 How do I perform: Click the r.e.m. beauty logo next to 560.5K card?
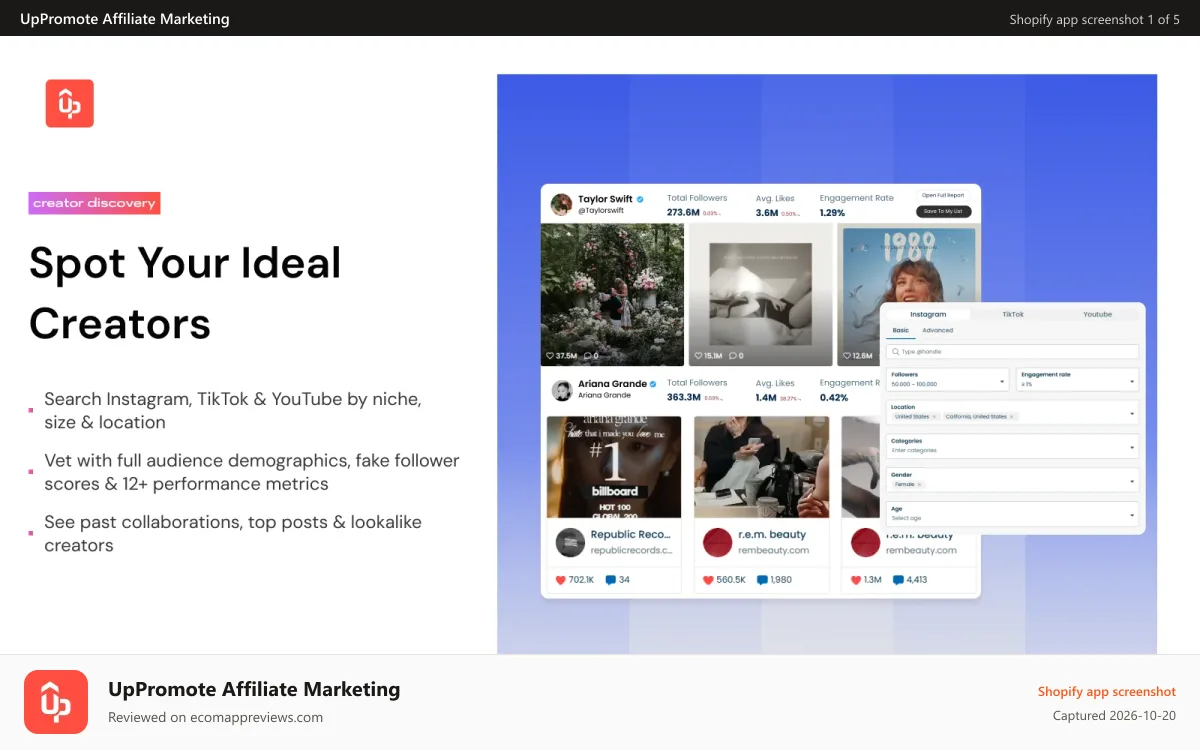718,542
